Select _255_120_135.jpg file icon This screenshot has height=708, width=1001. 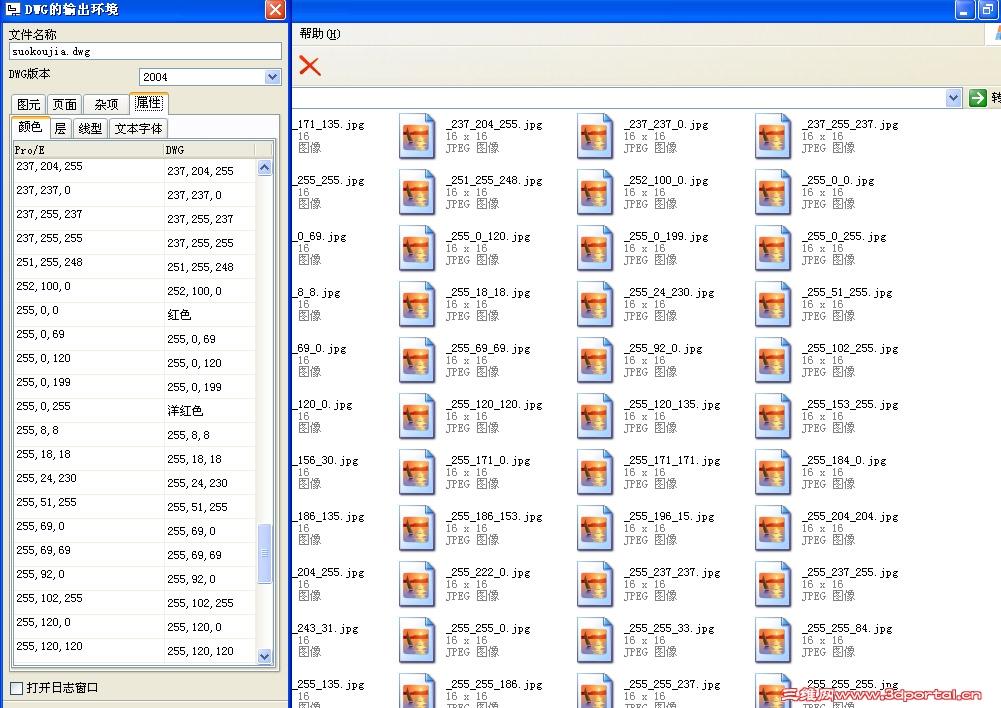point(595,416)
